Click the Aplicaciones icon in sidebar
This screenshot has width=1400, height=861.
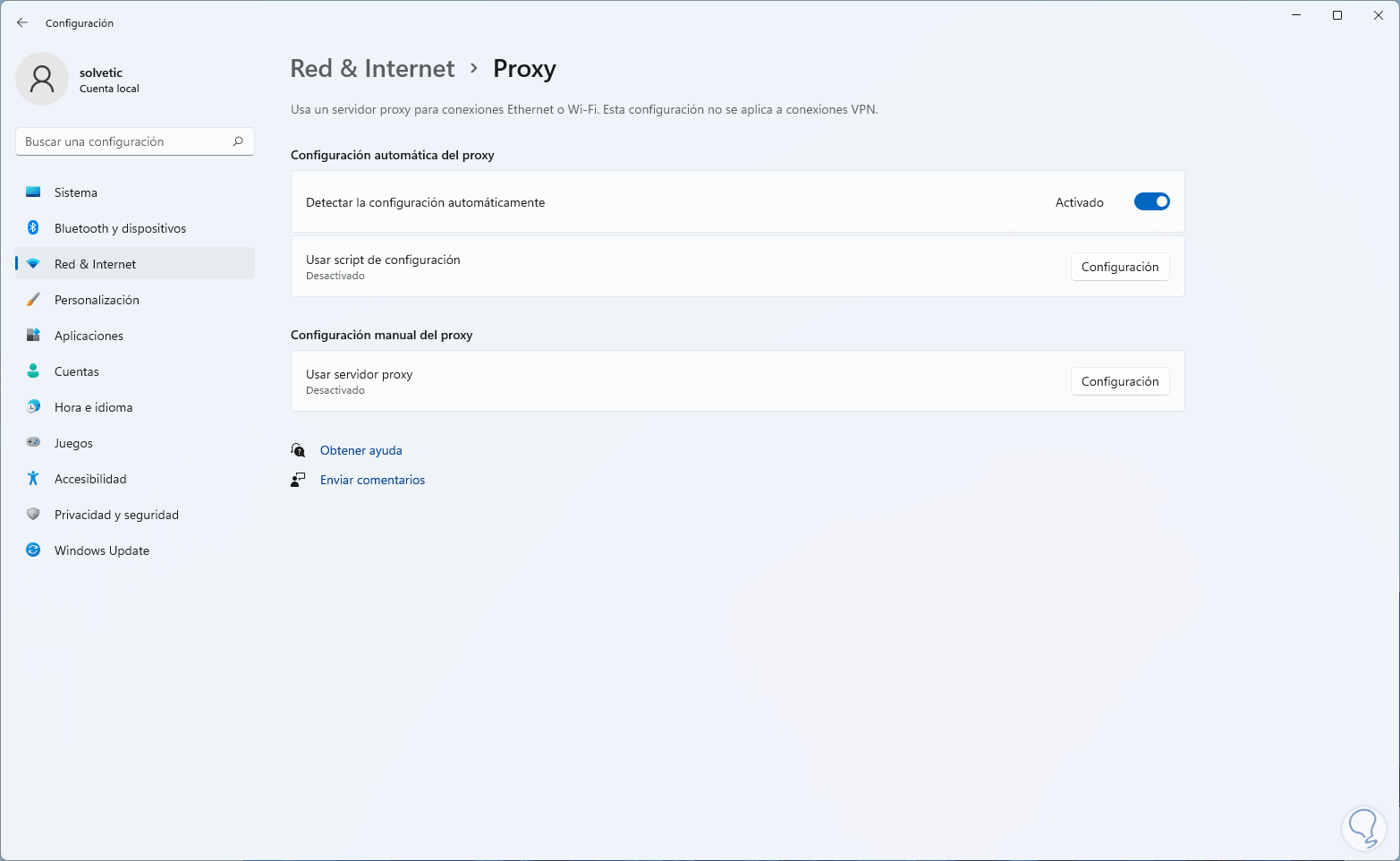33,336
